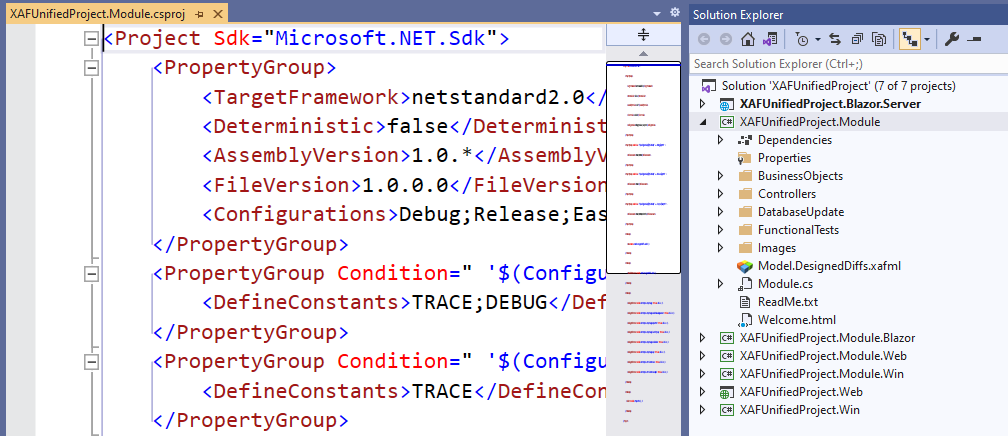
Task: Click the C# icon of XAFUnifiedProject.Module
Action: (x=726, y=122)
